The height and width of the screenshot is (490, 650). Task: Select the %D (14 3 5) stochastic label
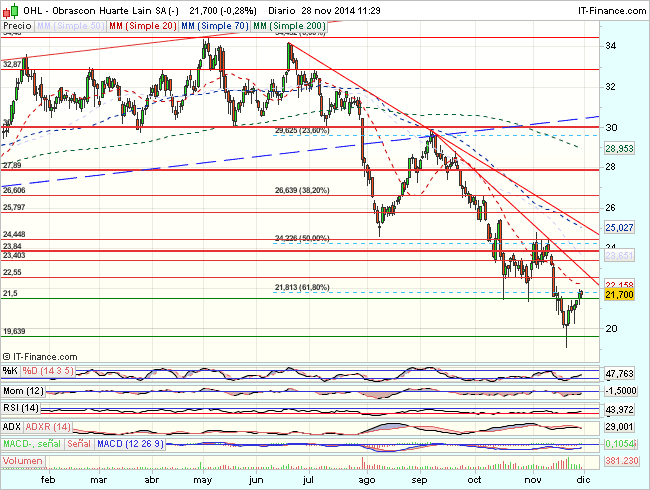point(48,371)
